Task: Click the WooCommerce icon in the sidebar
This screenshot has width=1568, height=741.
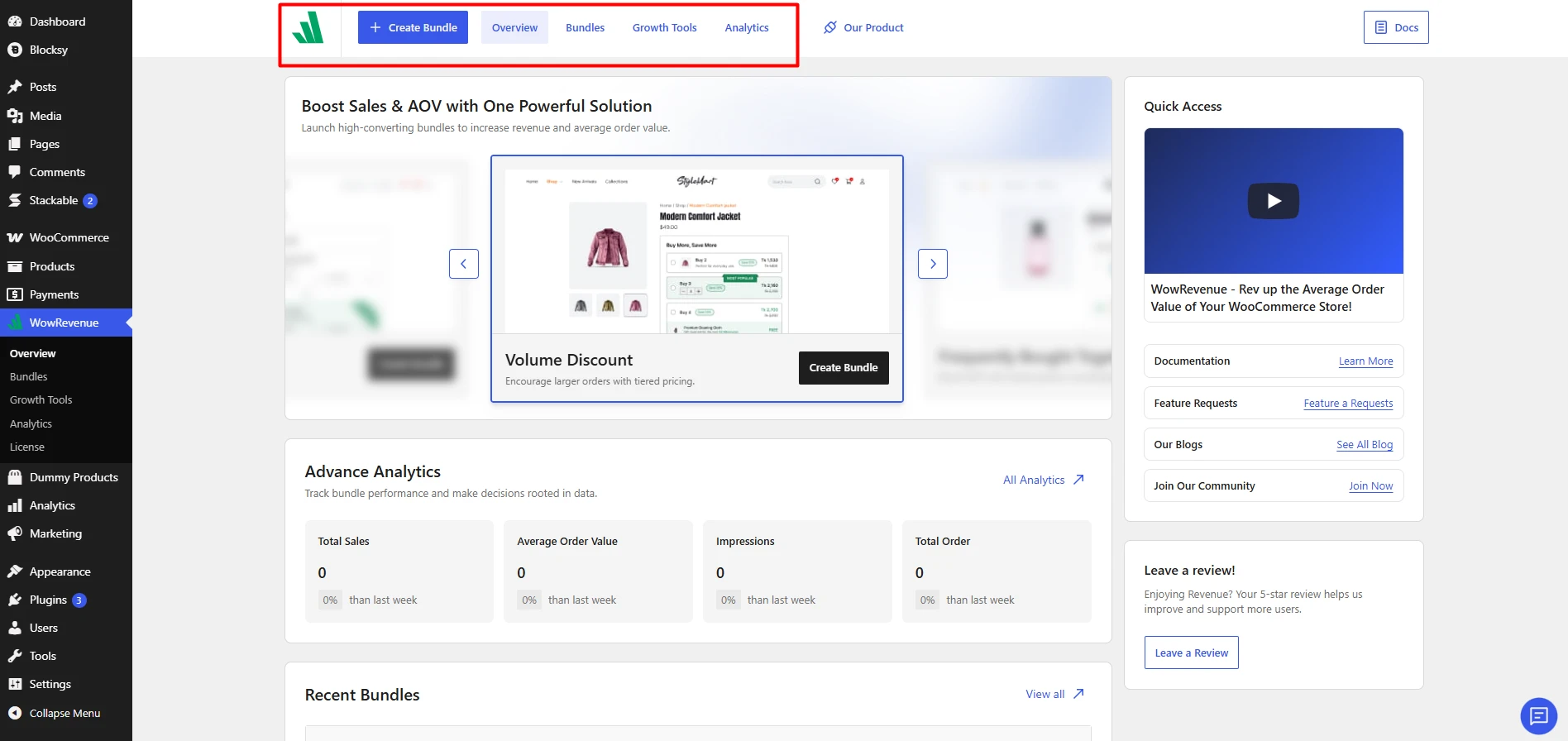Action: click(x=15, y=237)
